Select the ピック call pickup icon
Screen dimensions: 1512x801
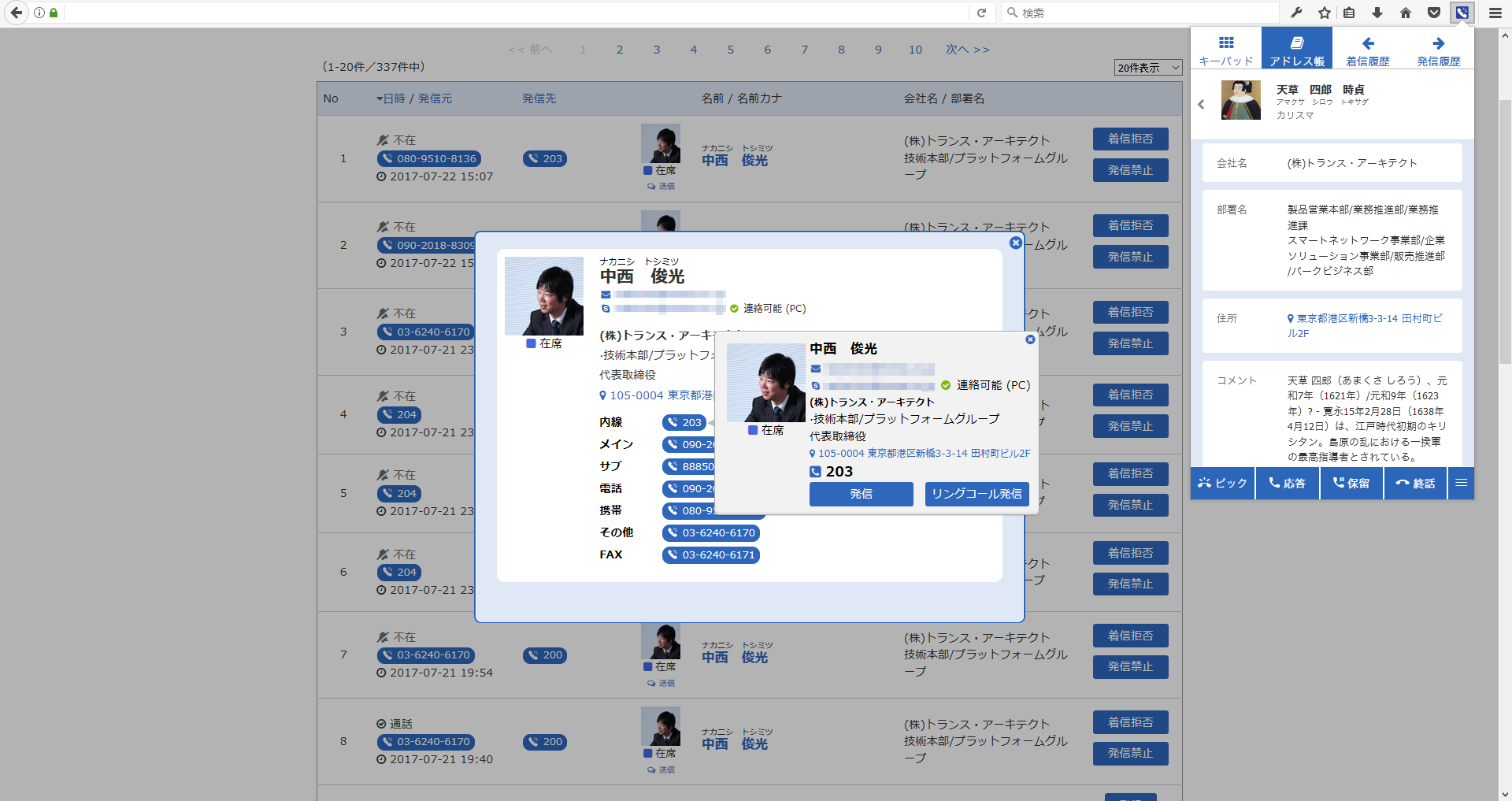(1221, 483)
